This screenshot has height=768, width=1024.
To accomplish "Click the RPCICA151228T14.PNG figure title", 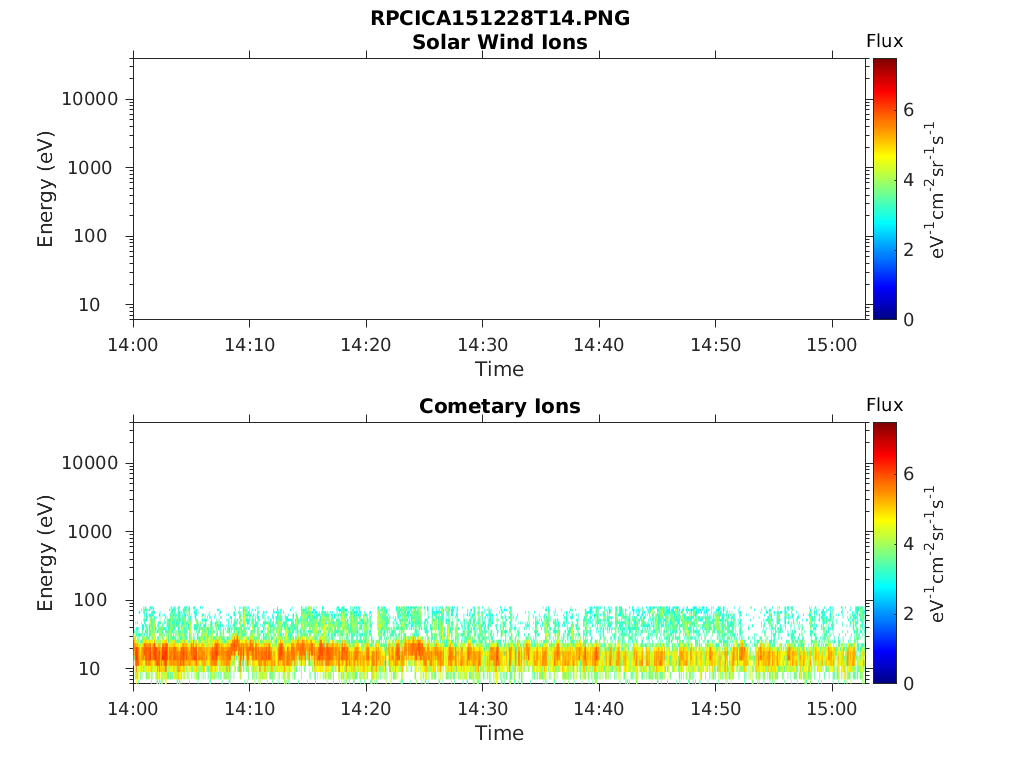I will point(500,18).
